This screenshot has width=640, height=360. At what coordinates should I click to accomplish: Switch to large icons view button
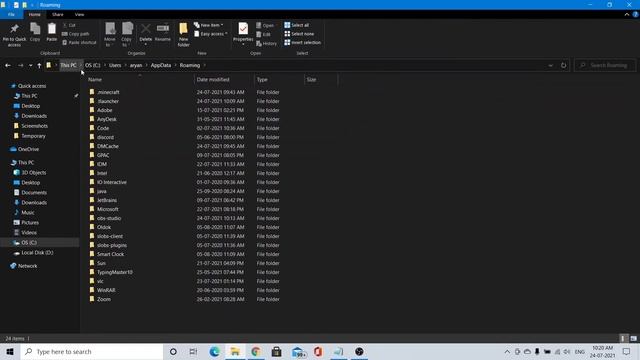click(x=633, y=338)
